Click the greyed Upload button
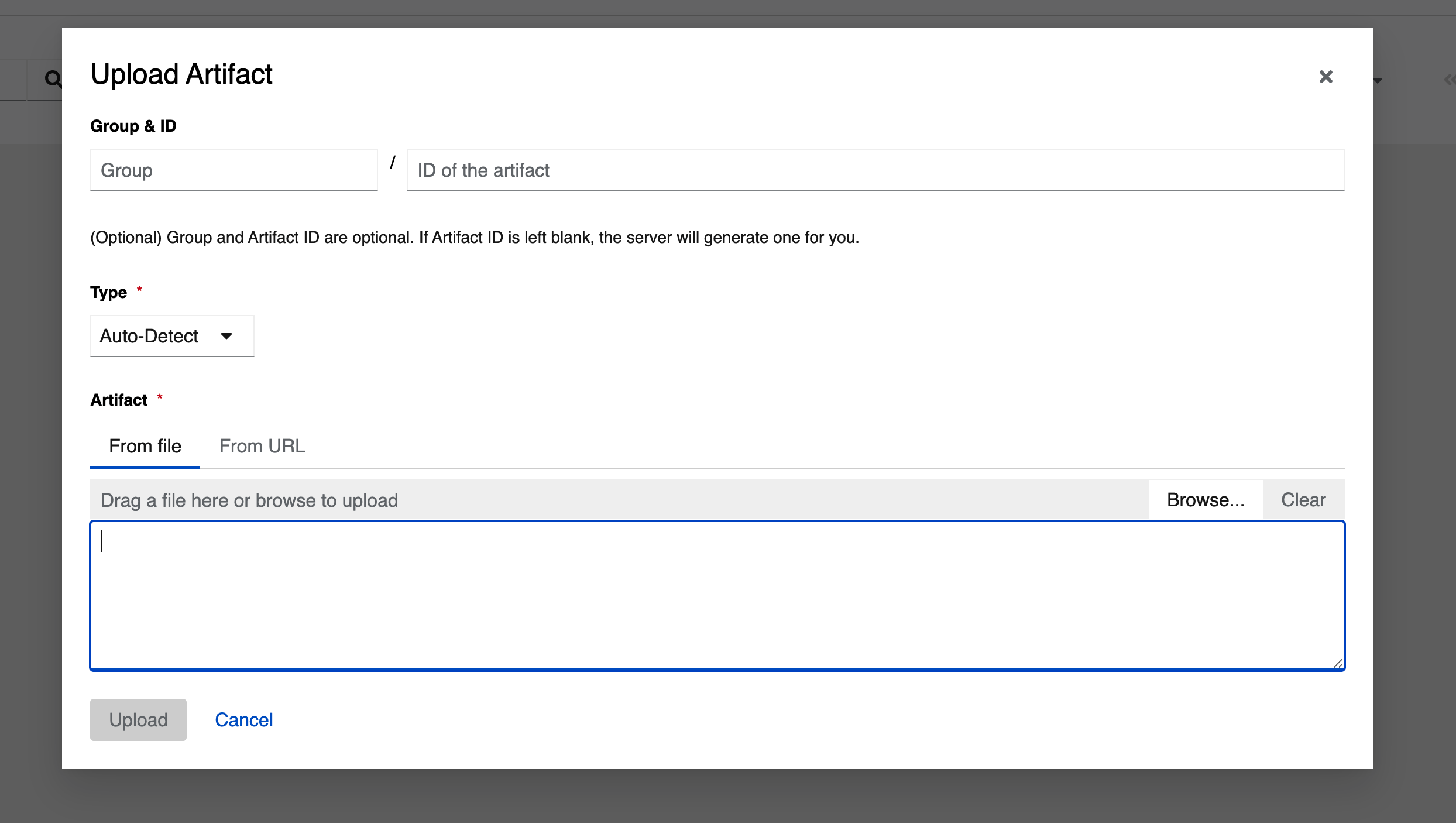The width and height of the screenshot is (1456, 823). (x=138, y=720)
